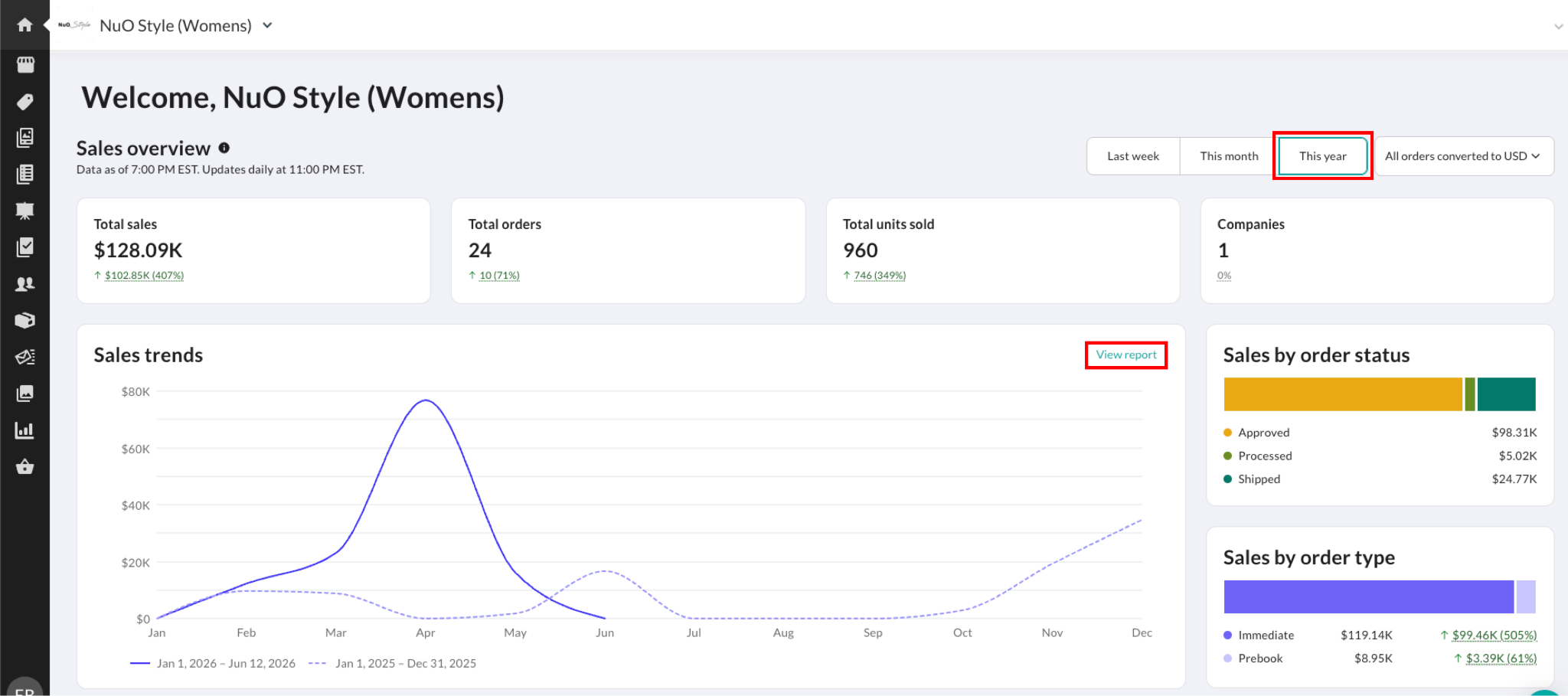The image size is (1568, 696).
Task: Open the people contacts icon in sidebar
Action: pos(25,284)
